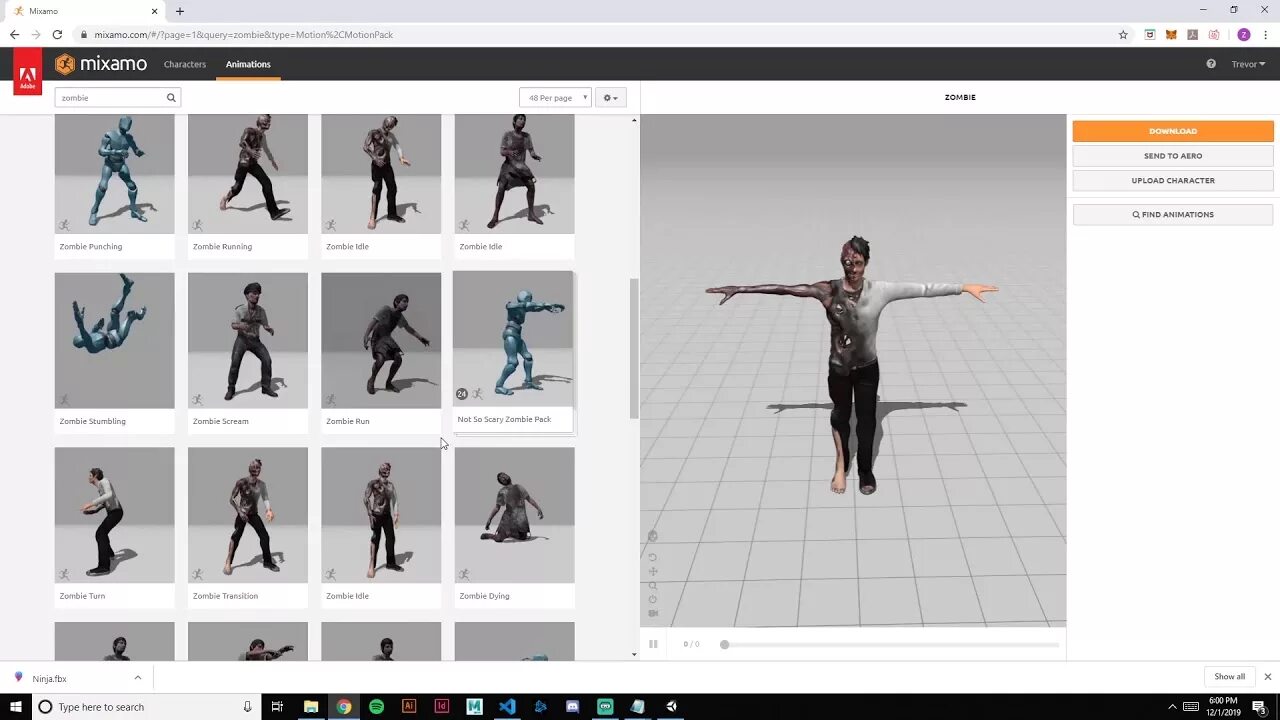
Task: Open Discord from the taskbar
Action: click(572, 707)
